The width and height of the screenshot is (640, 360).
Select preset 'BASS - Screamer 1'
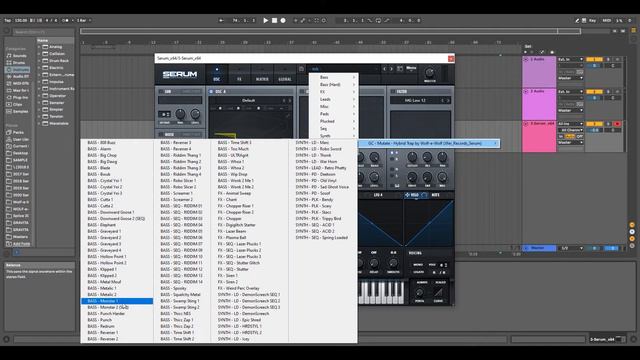[x=176, y=193]
